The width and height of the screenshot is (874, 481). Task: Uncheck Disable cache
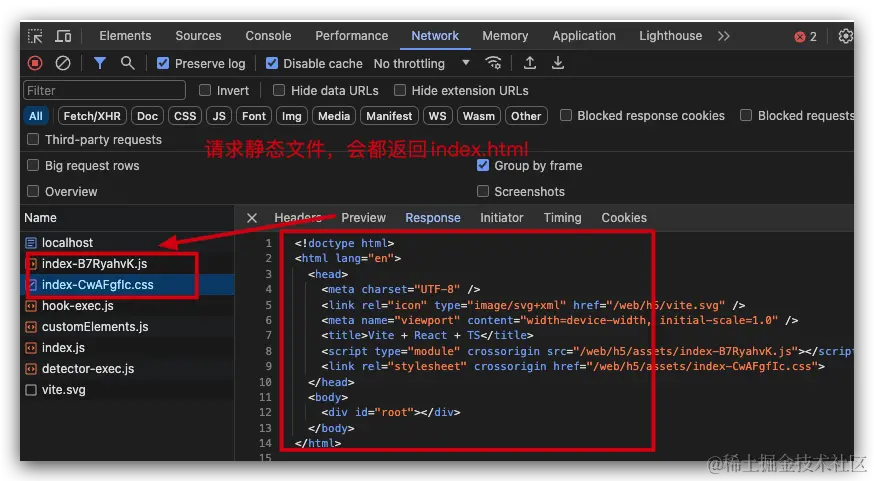(271, 64)
